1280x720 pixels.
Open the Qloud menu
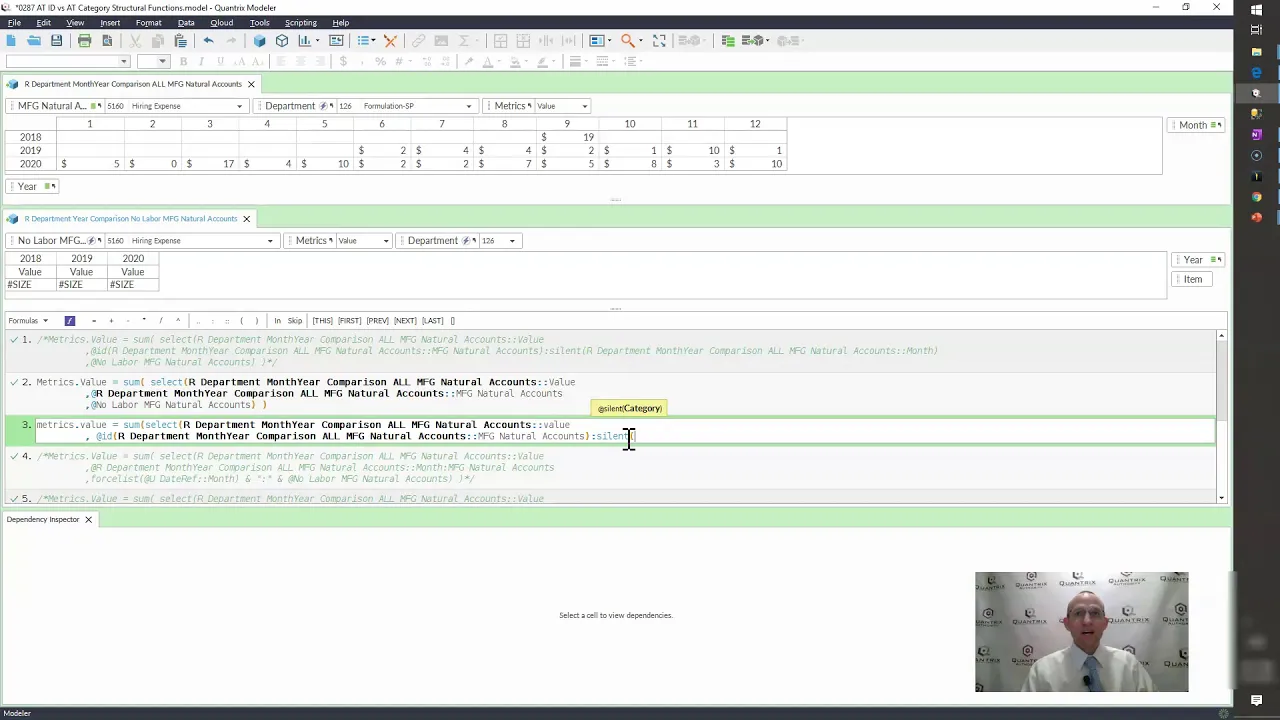coord(221,22)
